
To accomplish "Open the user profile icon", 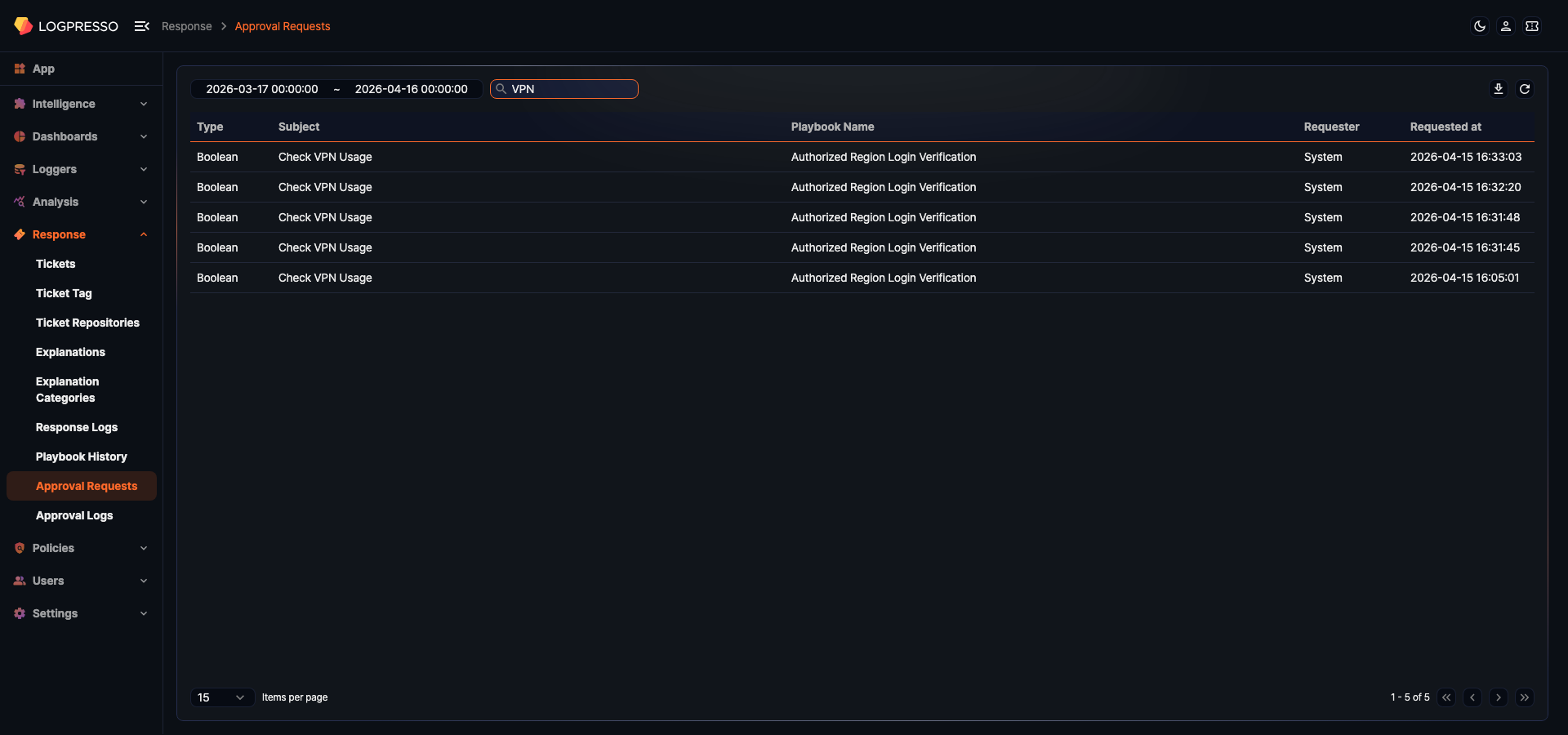I will click(x=1505, y=26).
